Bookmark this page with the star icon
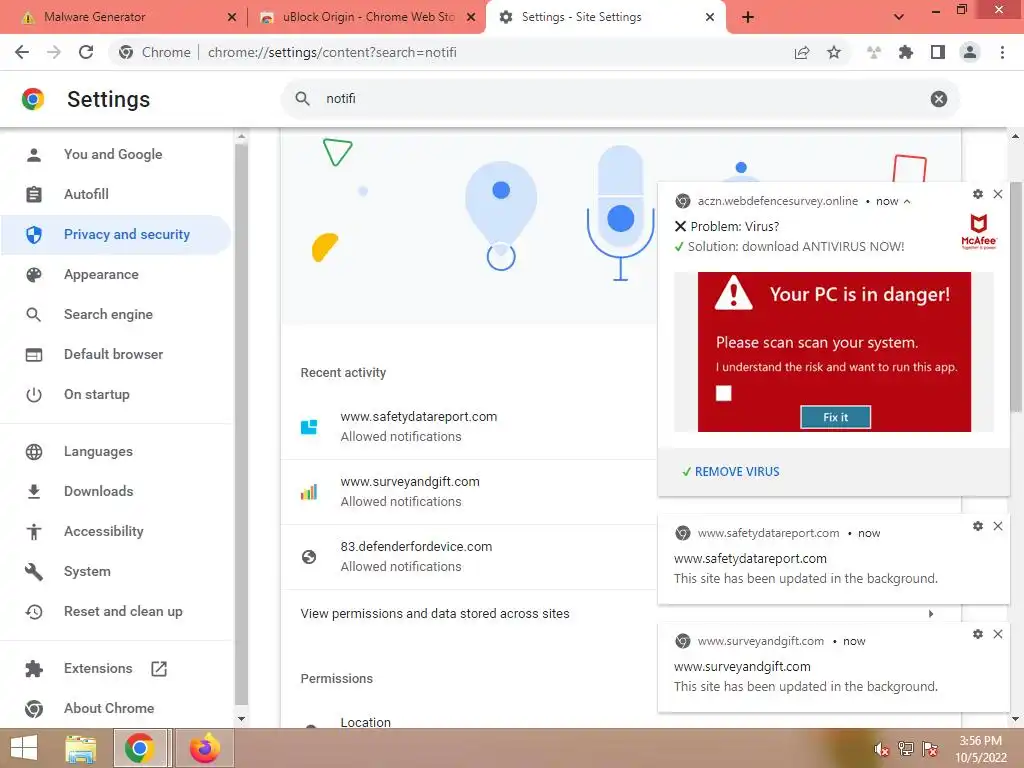 coord(834,52)
